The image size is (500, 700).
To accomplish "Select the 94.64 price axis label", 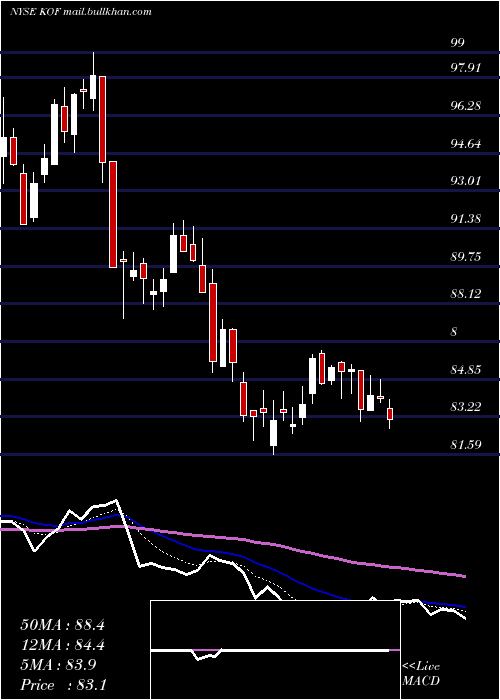I will [x=465, y=144].
